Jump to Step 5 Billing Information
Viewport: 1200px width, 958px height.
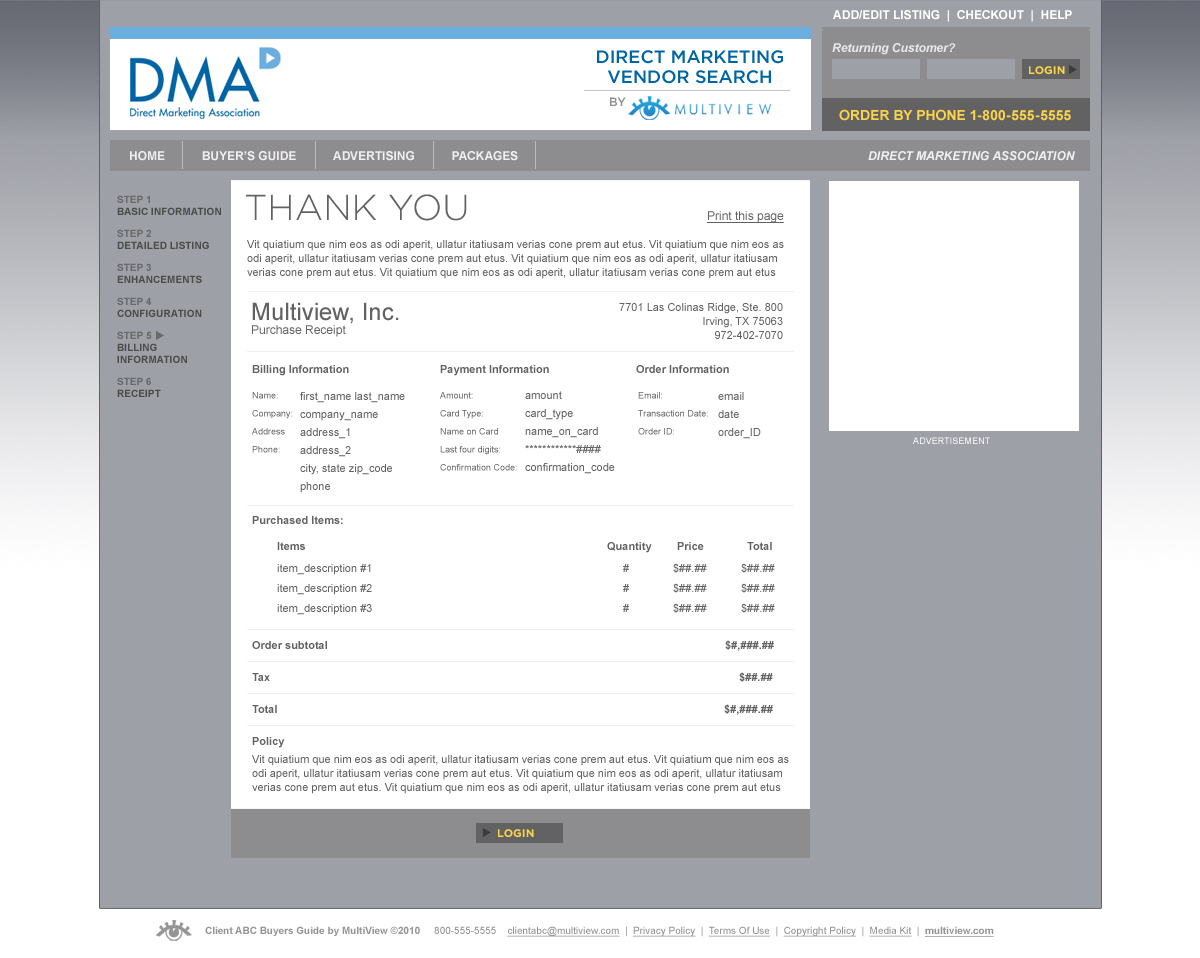(151, 348)
